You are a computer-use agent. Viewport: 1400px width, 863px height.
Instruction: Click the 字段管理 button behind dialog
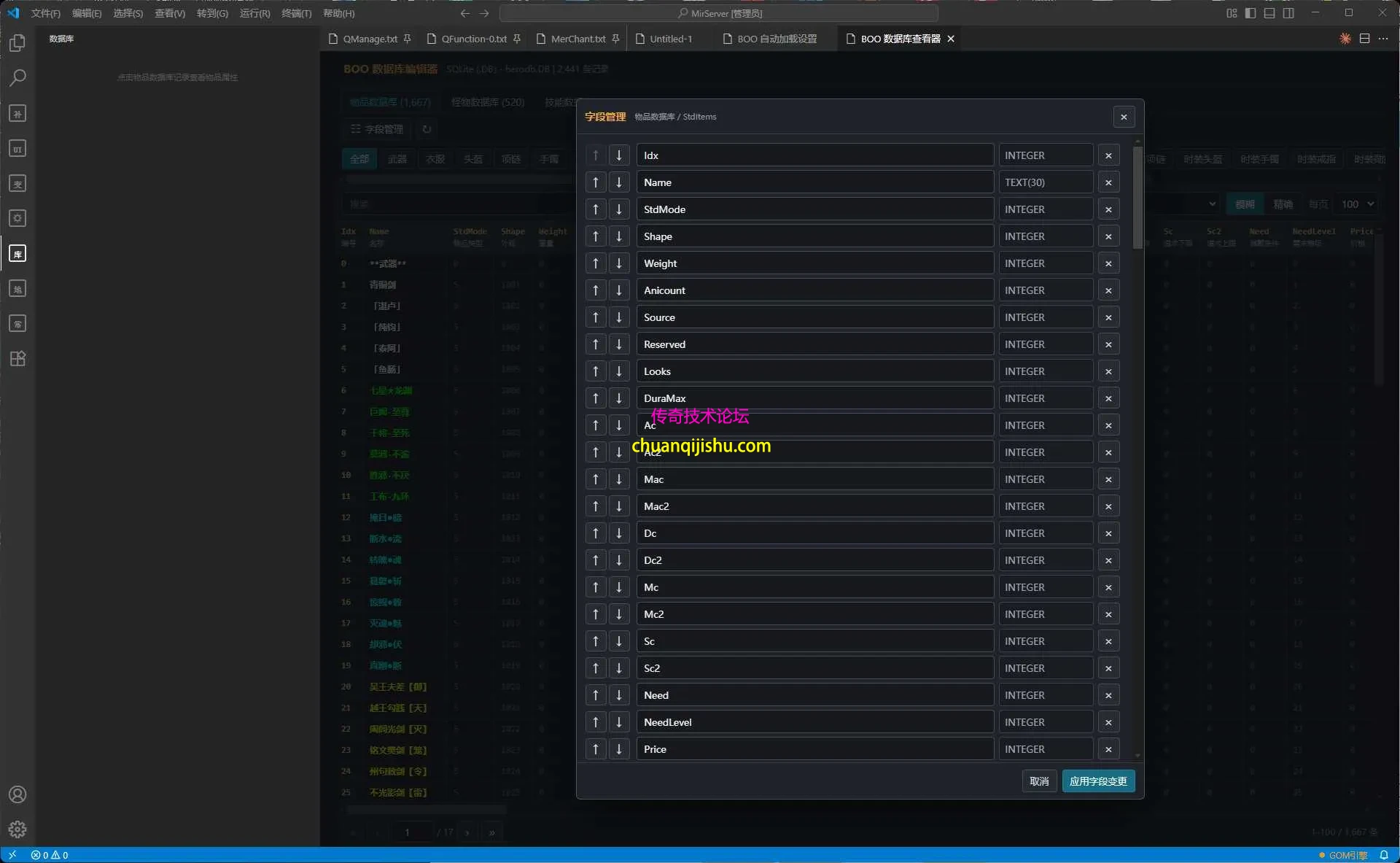coord(377,129)
